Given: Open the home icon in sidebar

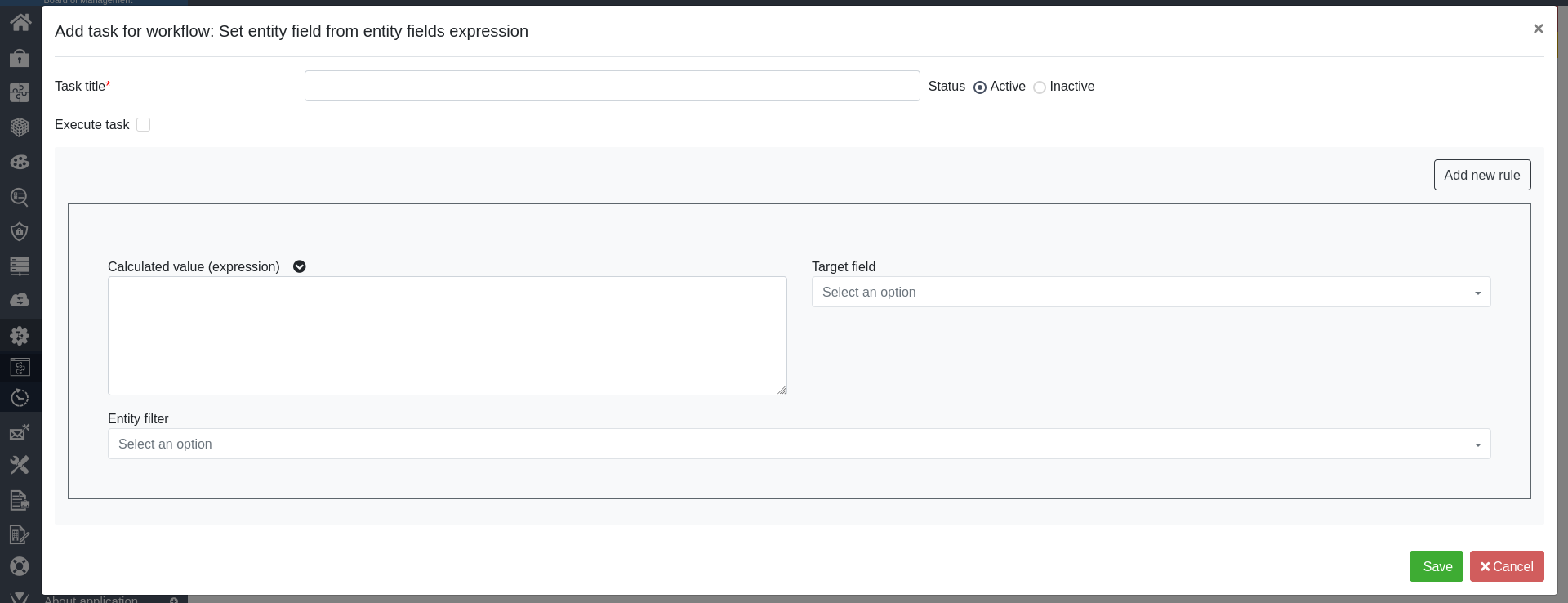Looking at the screenshot, I should [x=20, y=22].
